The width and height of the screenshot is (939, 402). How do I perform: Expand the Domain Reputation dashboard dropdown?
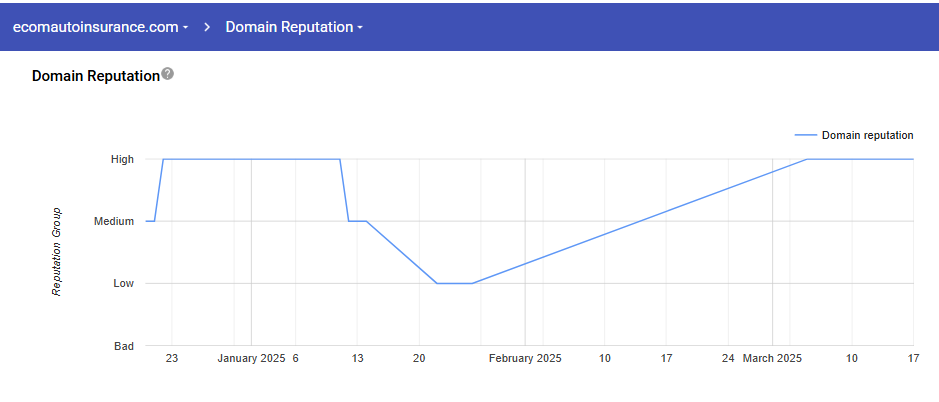[294, 27]
